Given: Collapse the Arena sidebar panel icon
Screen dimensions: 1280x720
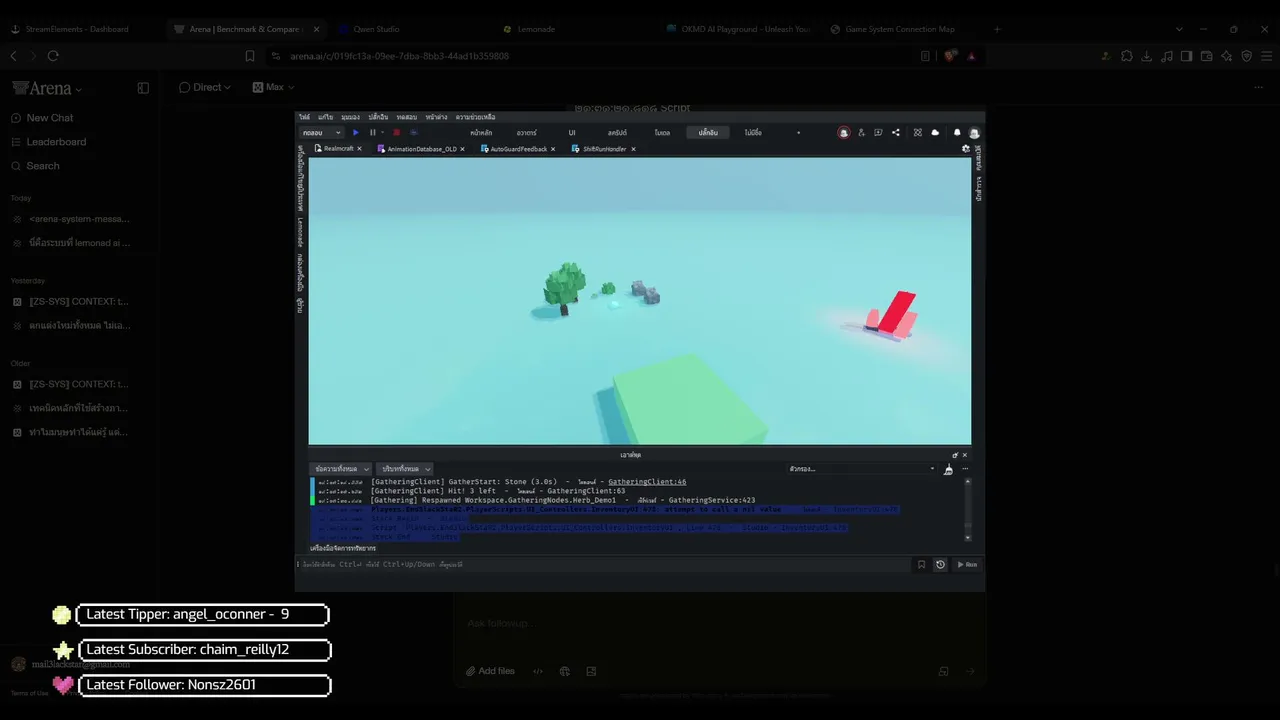Looking at the screenshot, I should (143, 88).
